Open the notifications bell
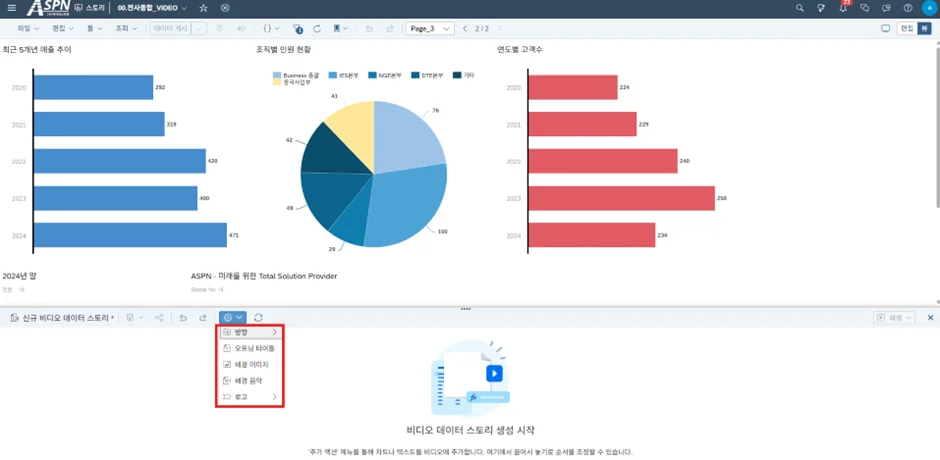 [842, 8]
